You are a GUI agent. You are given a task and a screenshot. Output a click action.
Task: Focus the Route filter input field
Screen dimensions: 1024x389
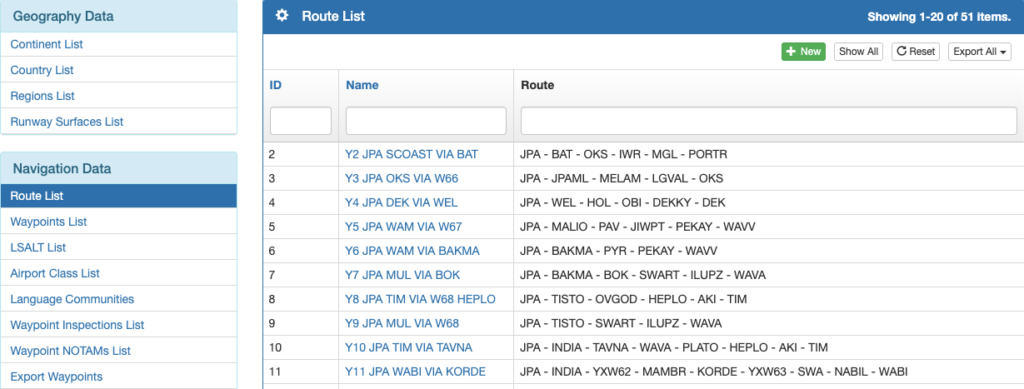[x=769, y=121]
